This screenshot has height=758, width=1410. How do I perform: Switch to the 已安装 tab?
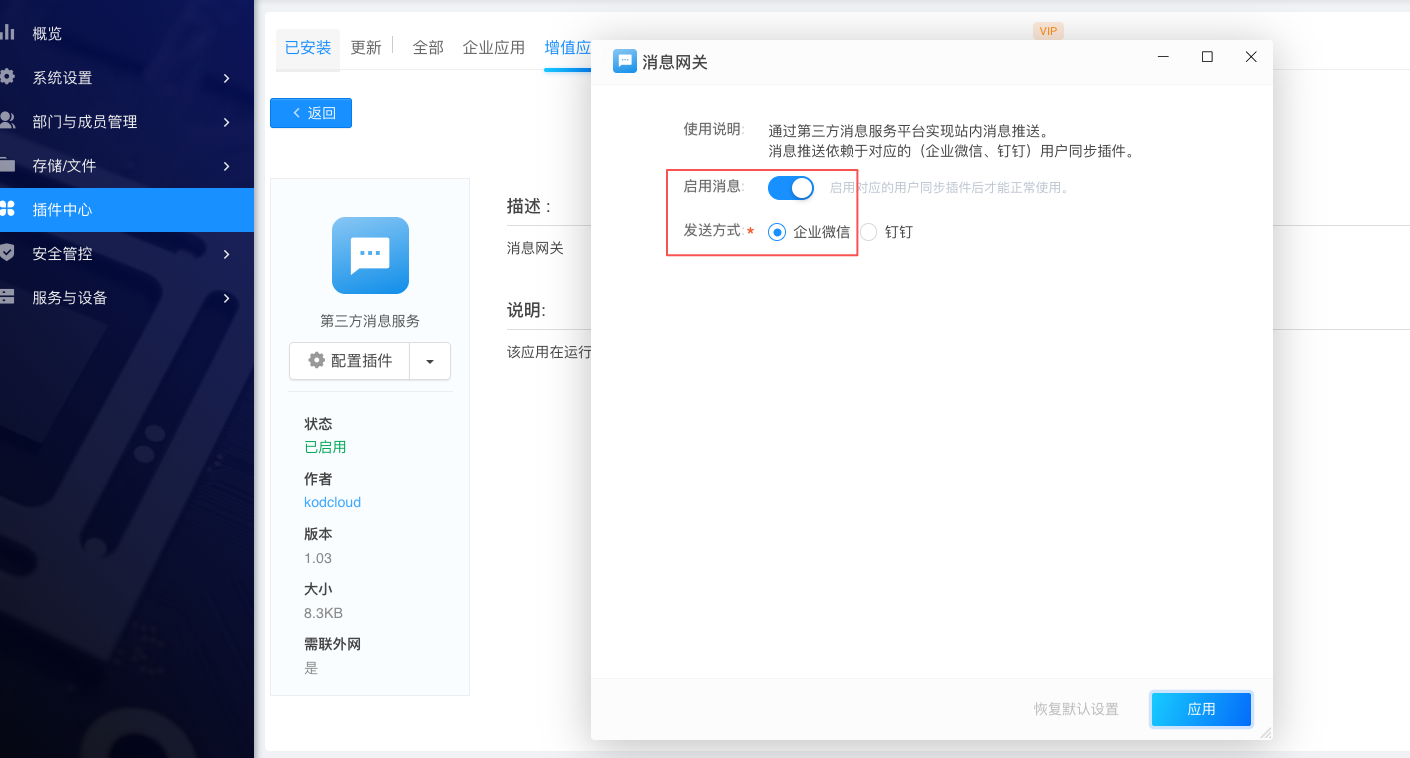(307, 46)
